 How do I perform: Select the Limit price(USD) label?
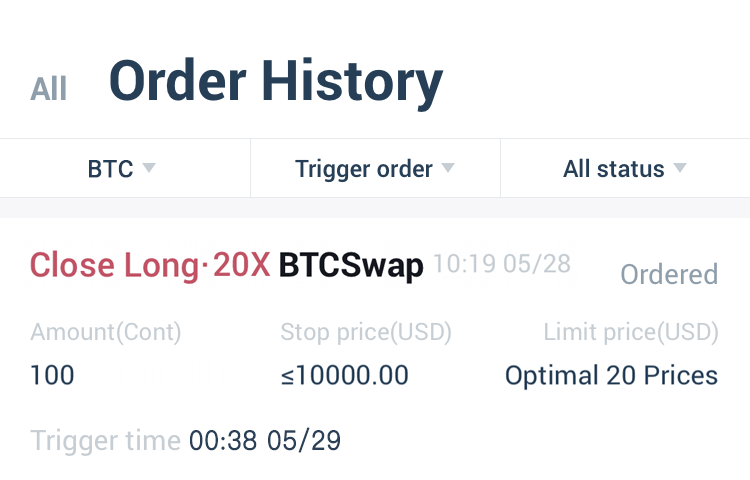pyautogui.click(x=631, y=332)
